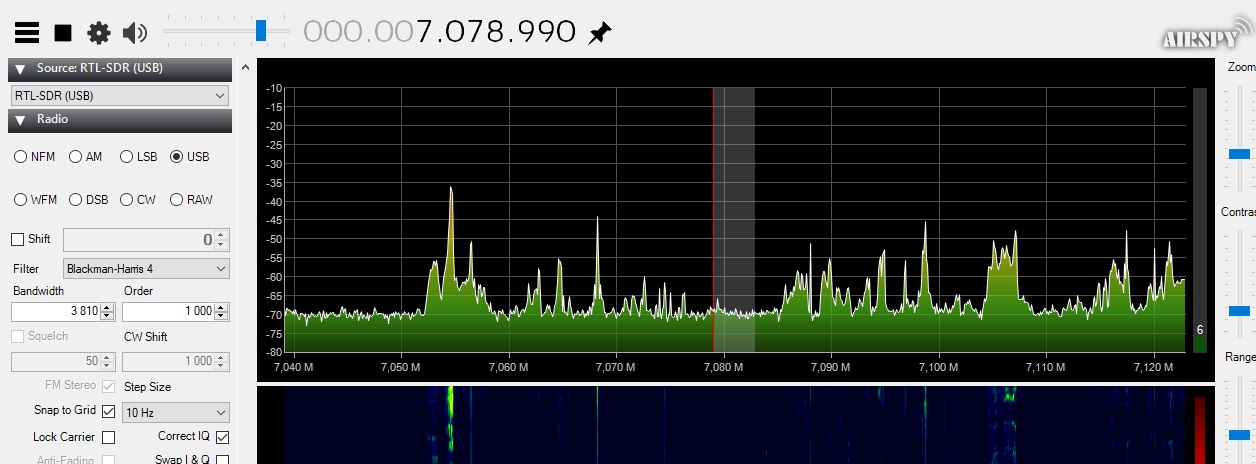Select the USB demodulation mode
This screenshot has width=1256, height=464.
[190, 157]
